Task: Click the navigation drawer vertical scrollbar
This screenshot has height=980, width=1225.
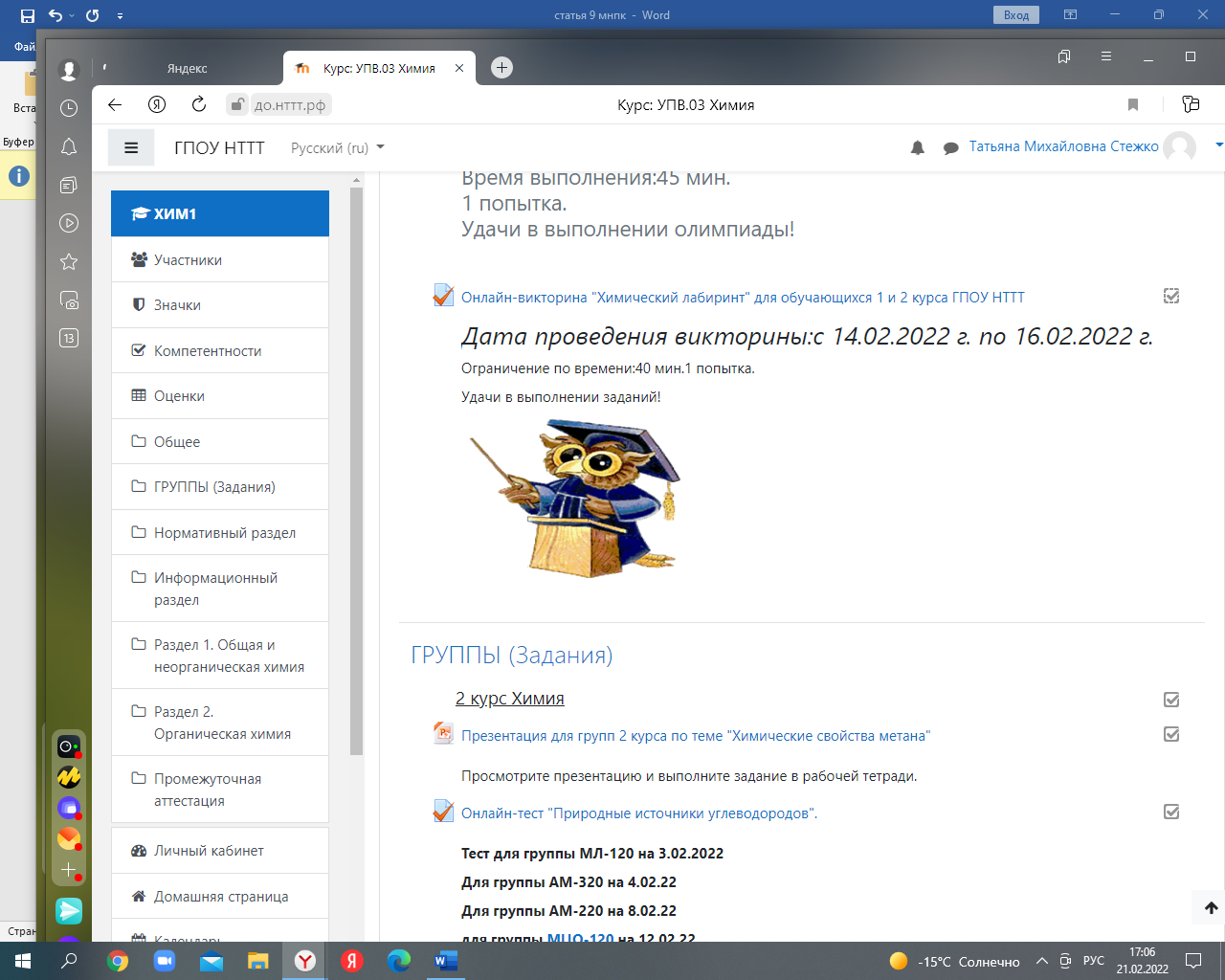Action: tap(356, 471)
